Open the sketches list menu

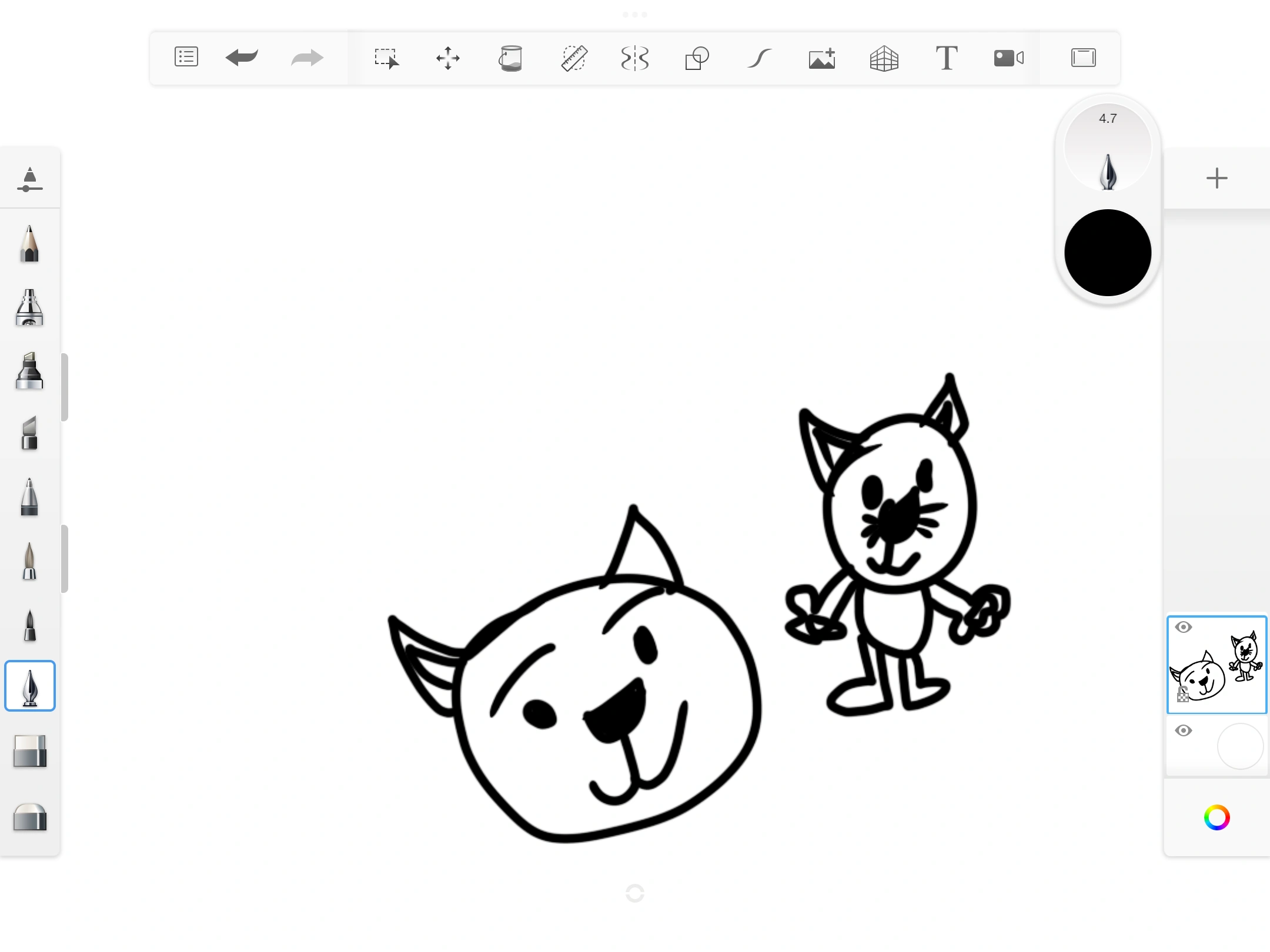click(186, 58)
